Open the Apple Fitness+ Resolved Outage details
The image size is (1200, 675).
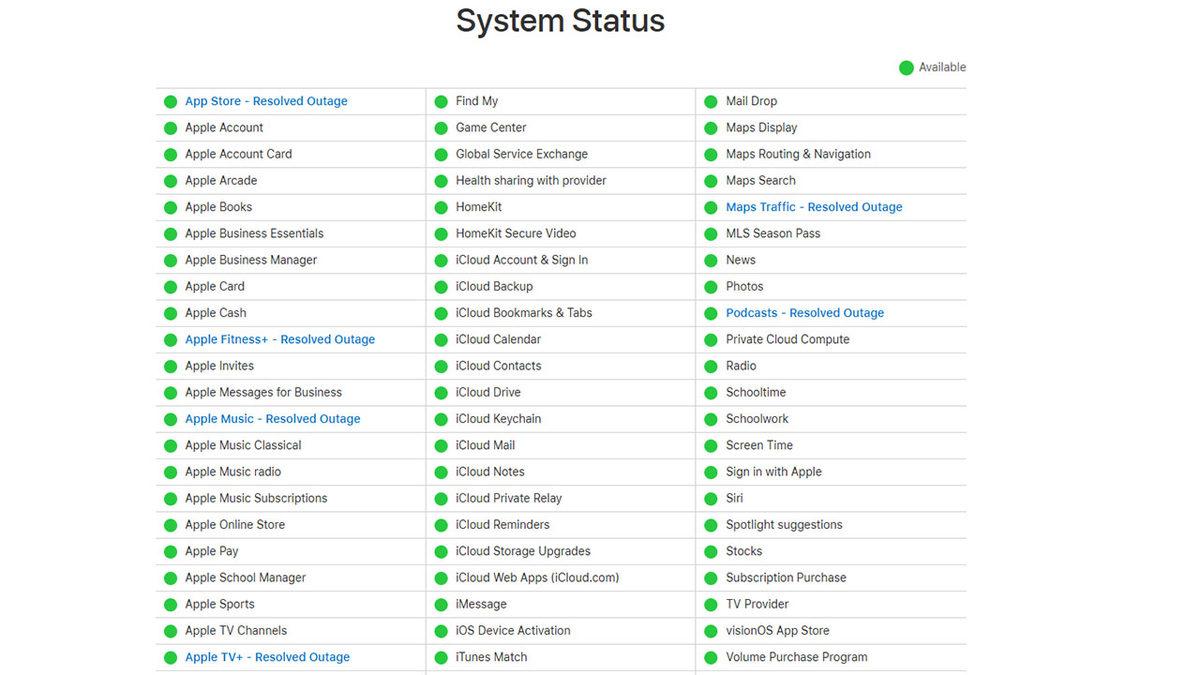coord(279,339)
